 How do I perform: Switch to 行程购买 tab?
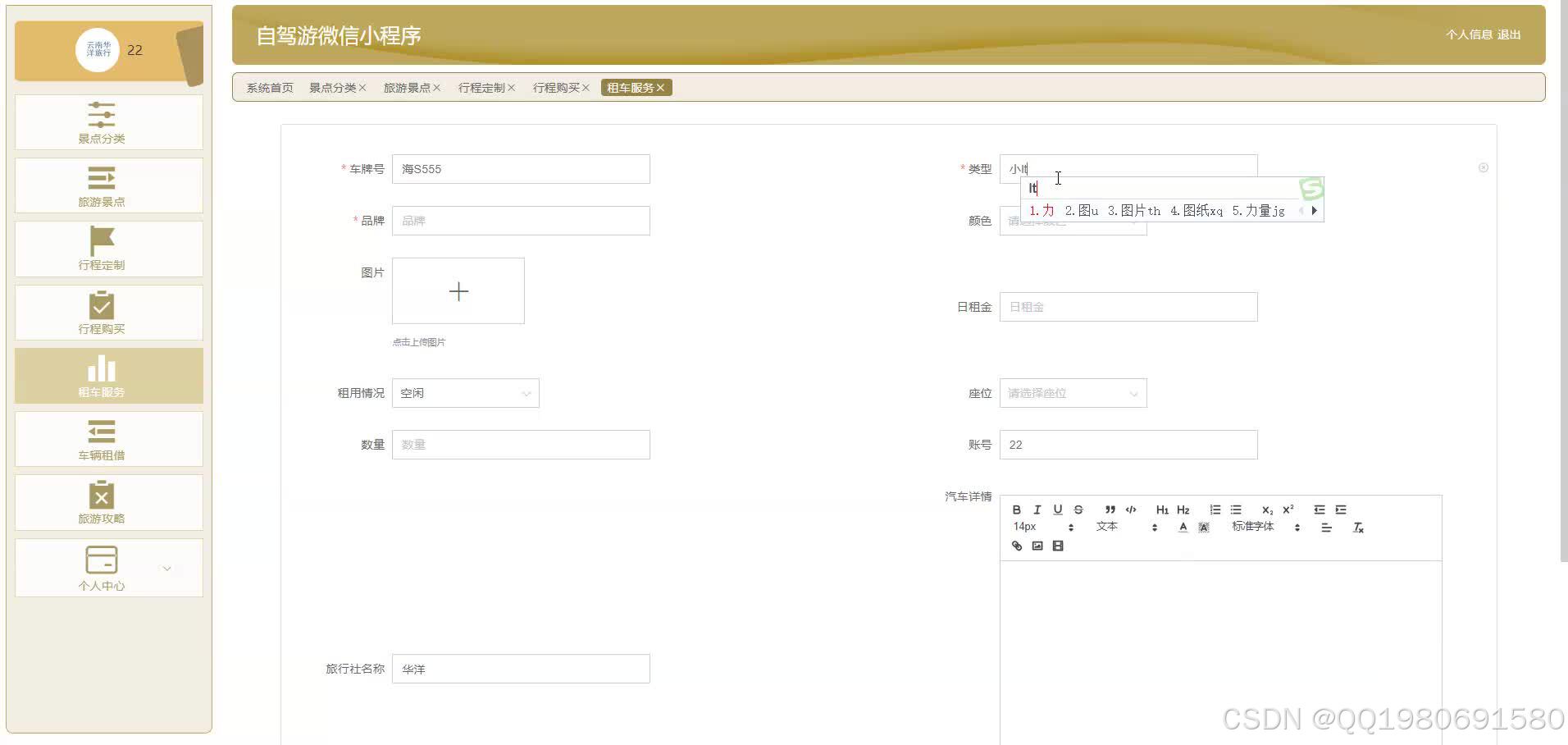[556, 88]
